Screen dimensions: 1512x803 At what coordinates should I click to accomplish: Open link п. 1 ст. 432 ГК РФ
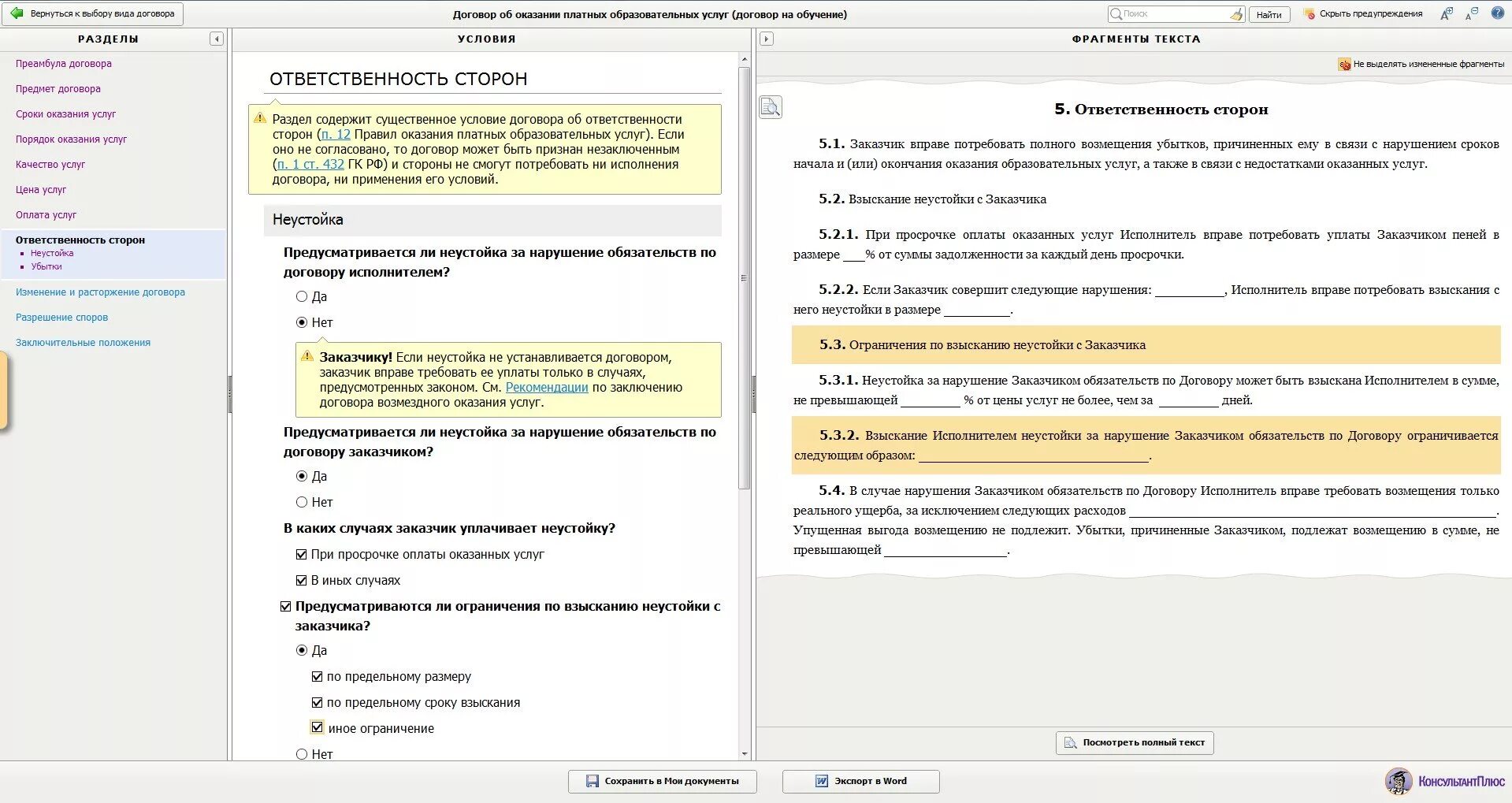310,164
